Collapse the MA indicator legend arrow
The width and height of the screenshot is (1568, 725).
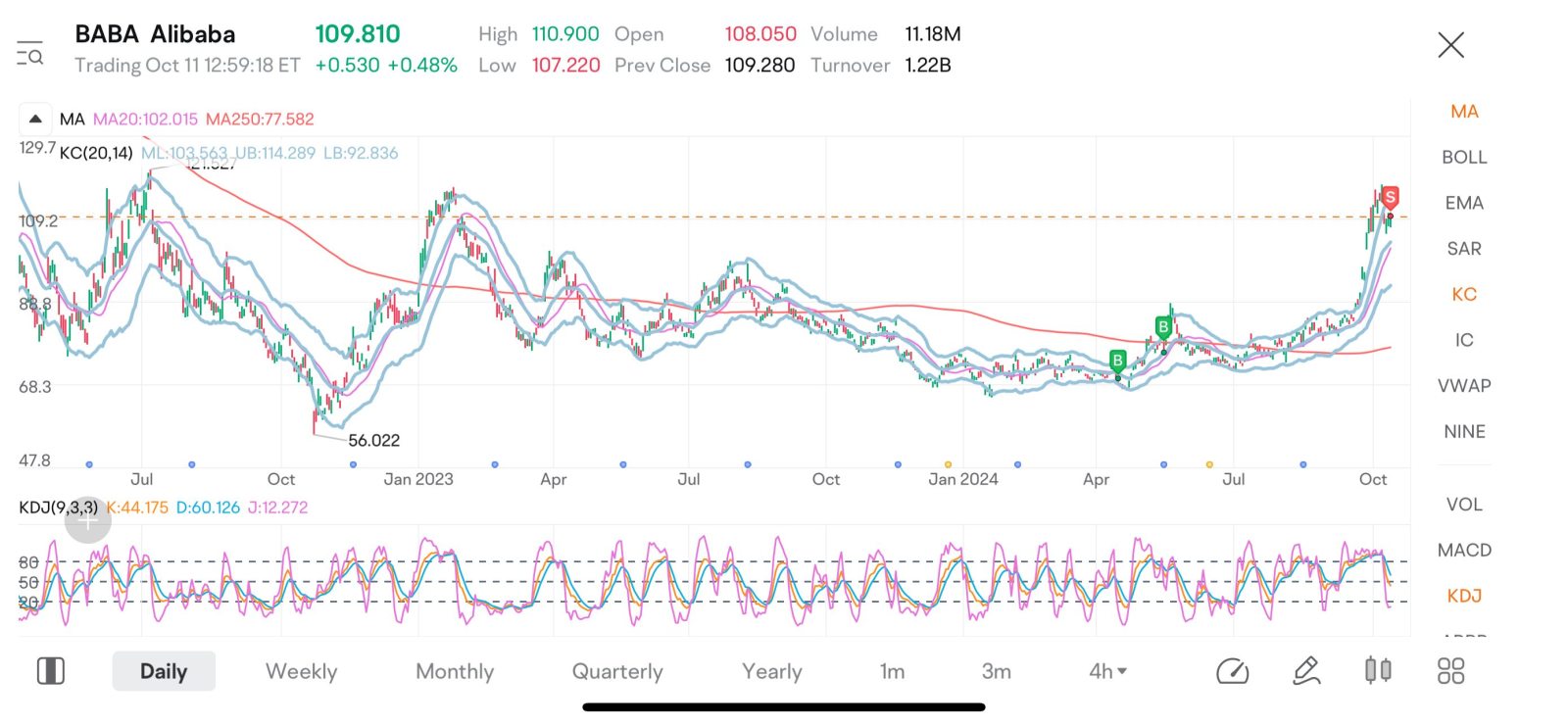coord(35,119)
